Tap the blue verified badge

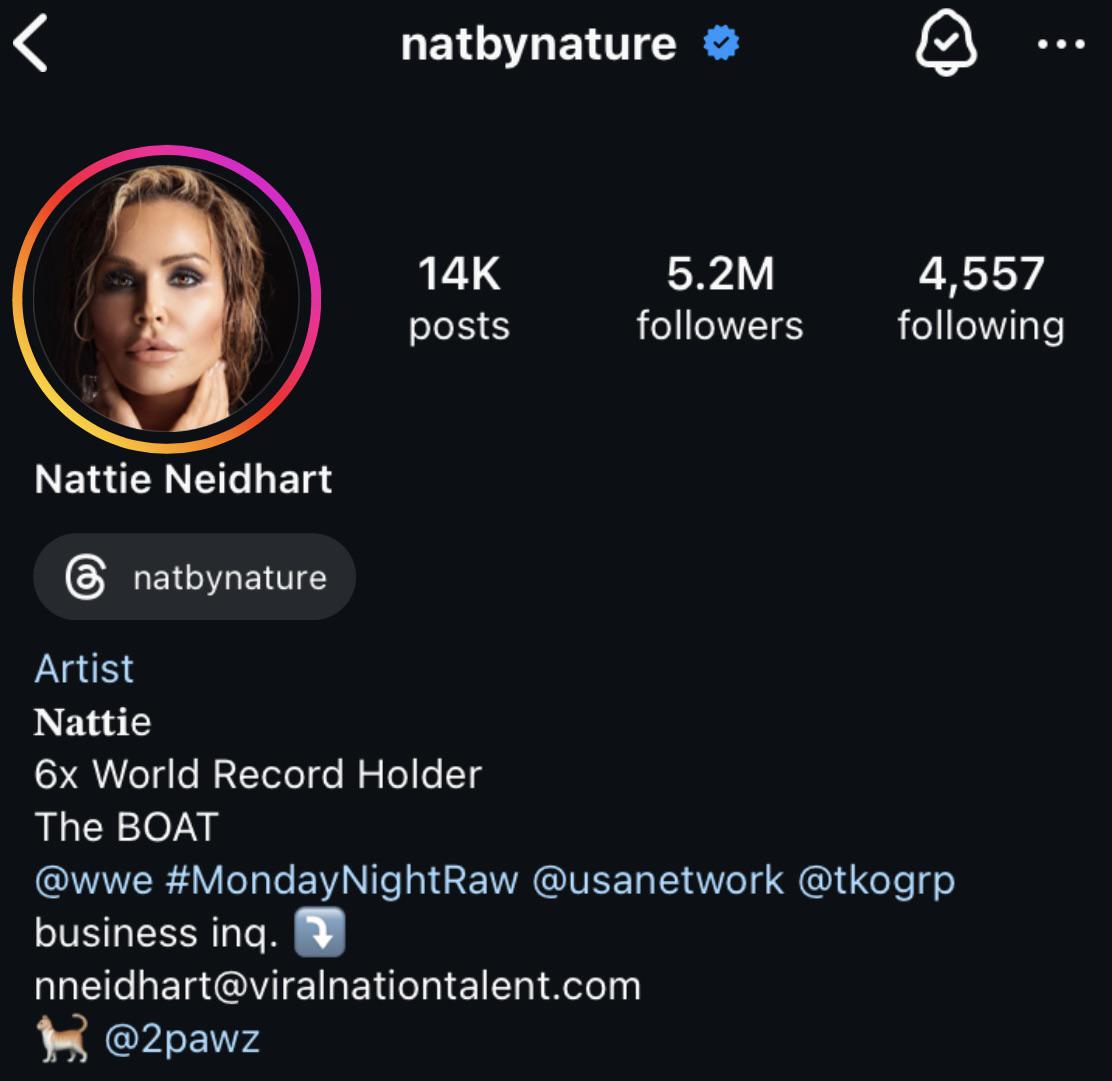[721, 45]
